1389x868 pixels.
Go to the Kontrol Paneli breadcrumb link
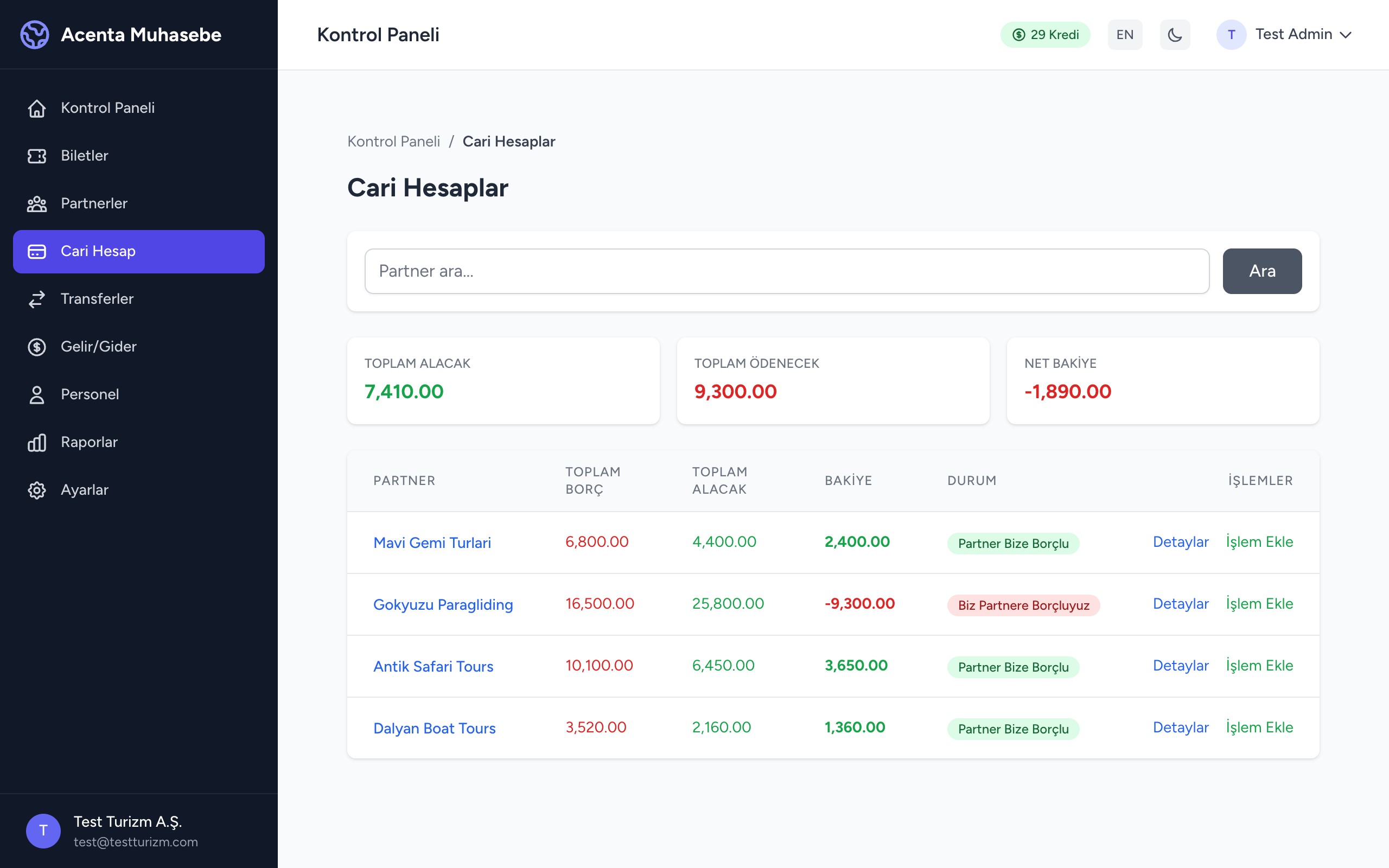click(x=393, y=141)
